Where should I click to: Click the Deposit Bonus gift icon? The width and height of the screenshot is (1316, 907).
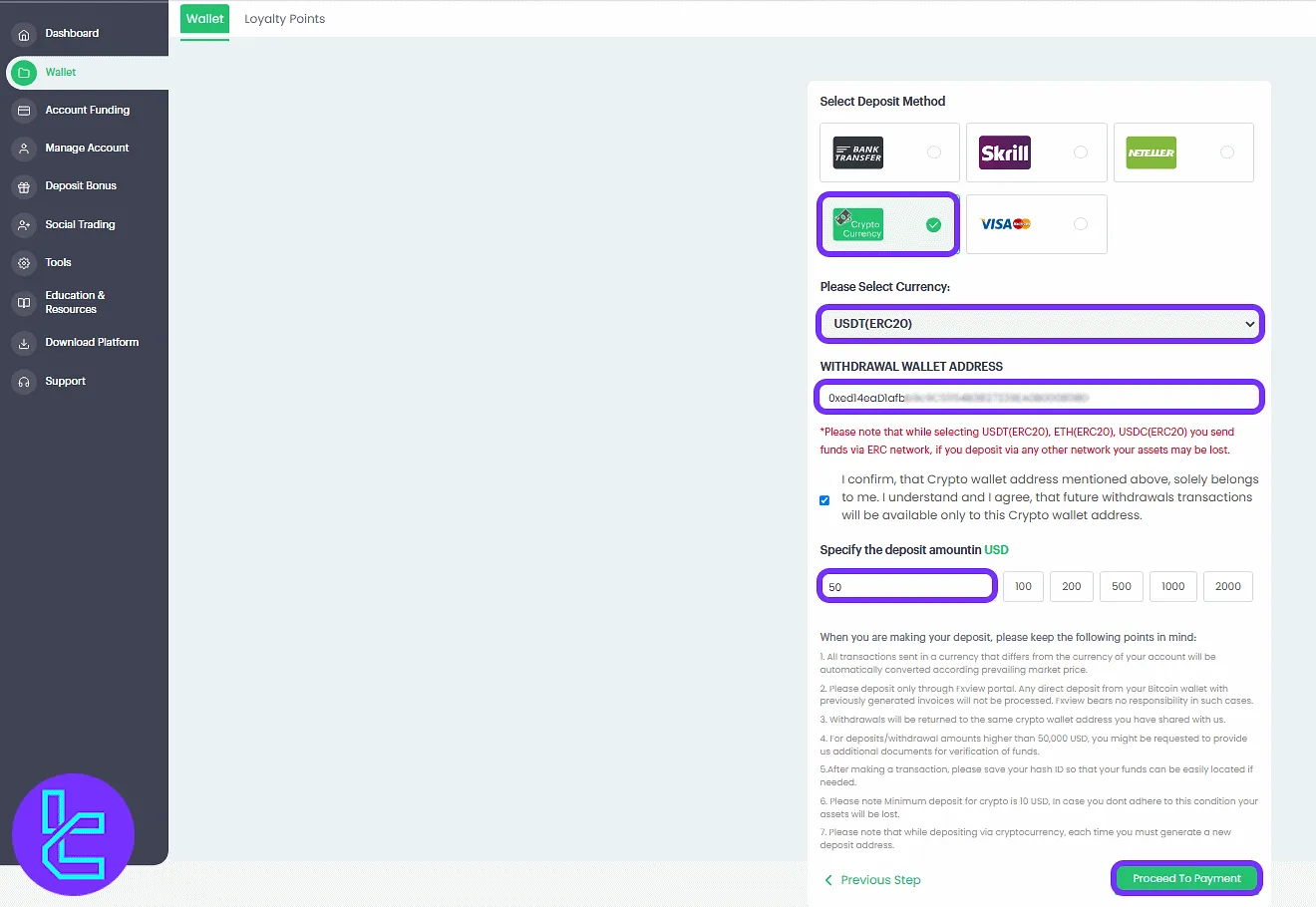[x=24, y=186]
